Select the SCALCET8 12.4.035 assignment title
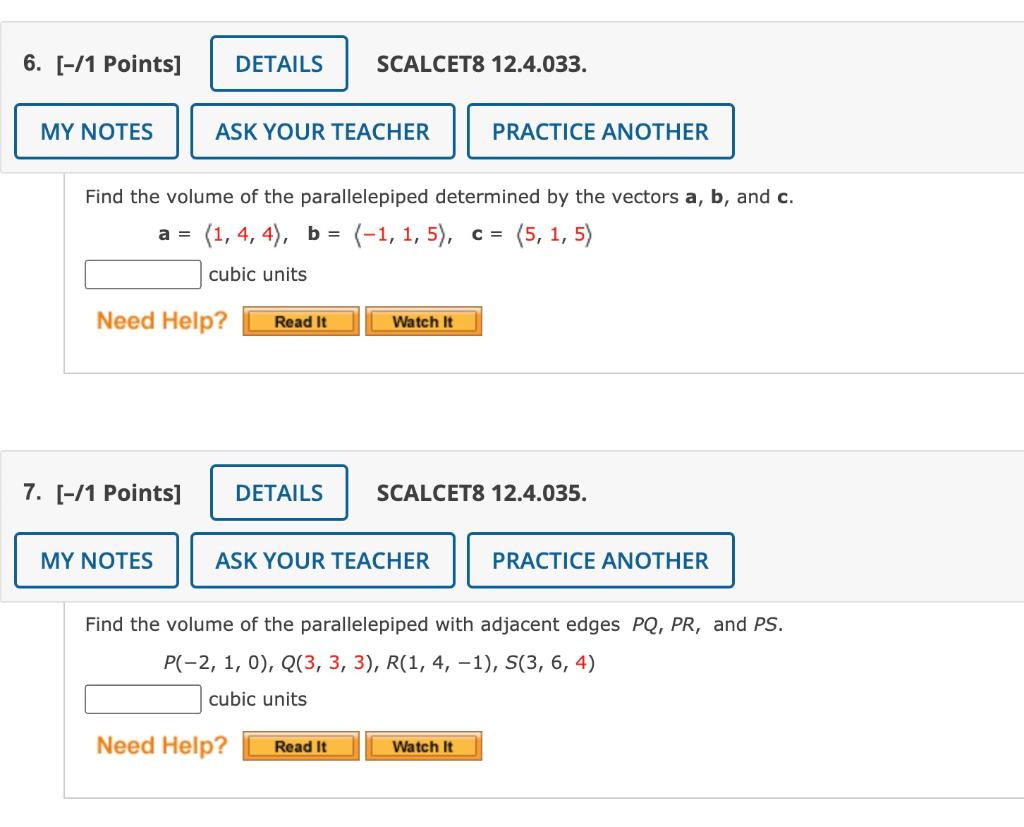The width and height of the screenshot is (1024, 827). 482,492
